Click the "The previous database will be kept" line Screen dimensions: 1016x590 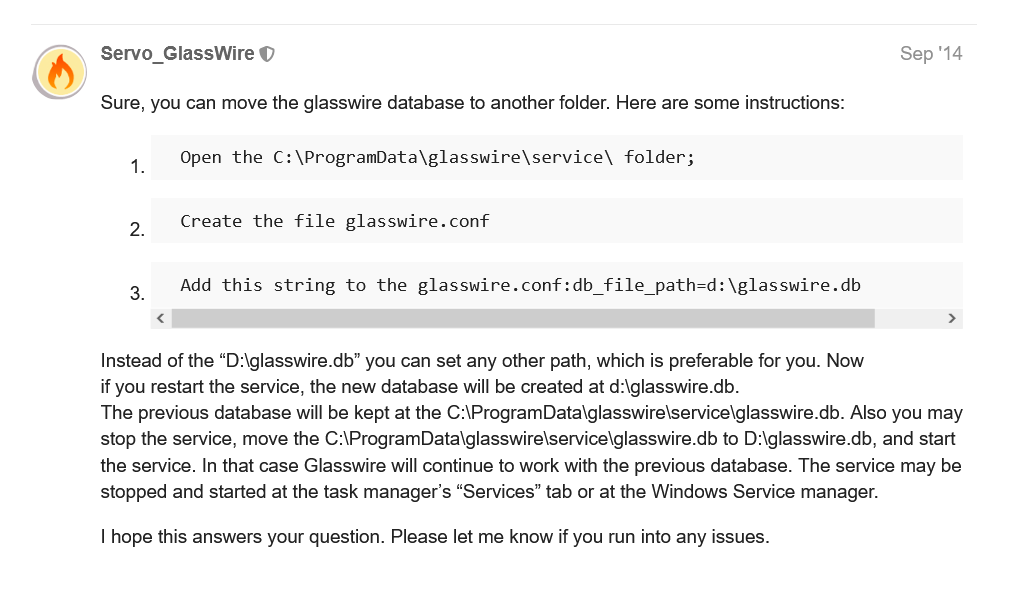pyautogui.click(x=531, y=413)
